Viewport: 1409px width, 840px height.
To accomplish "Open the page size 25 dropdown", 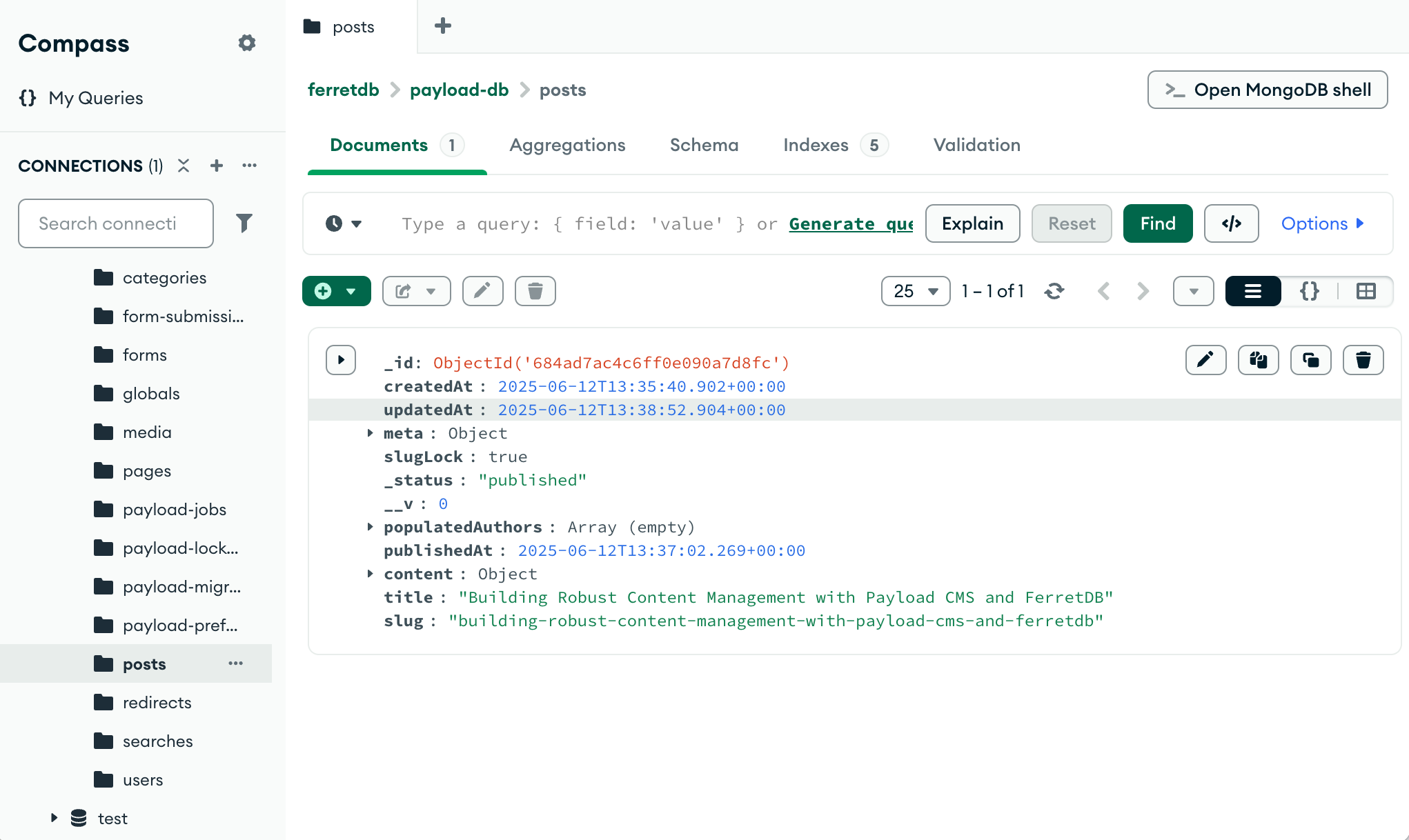I will tap(915, 290).
